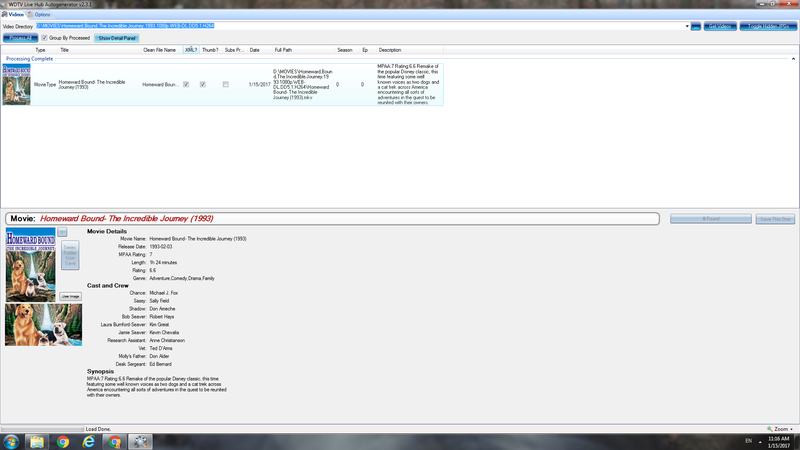Show hidden tray icons arrow
The width and height of the screenshot is (800, 450).
coord(760,442)
